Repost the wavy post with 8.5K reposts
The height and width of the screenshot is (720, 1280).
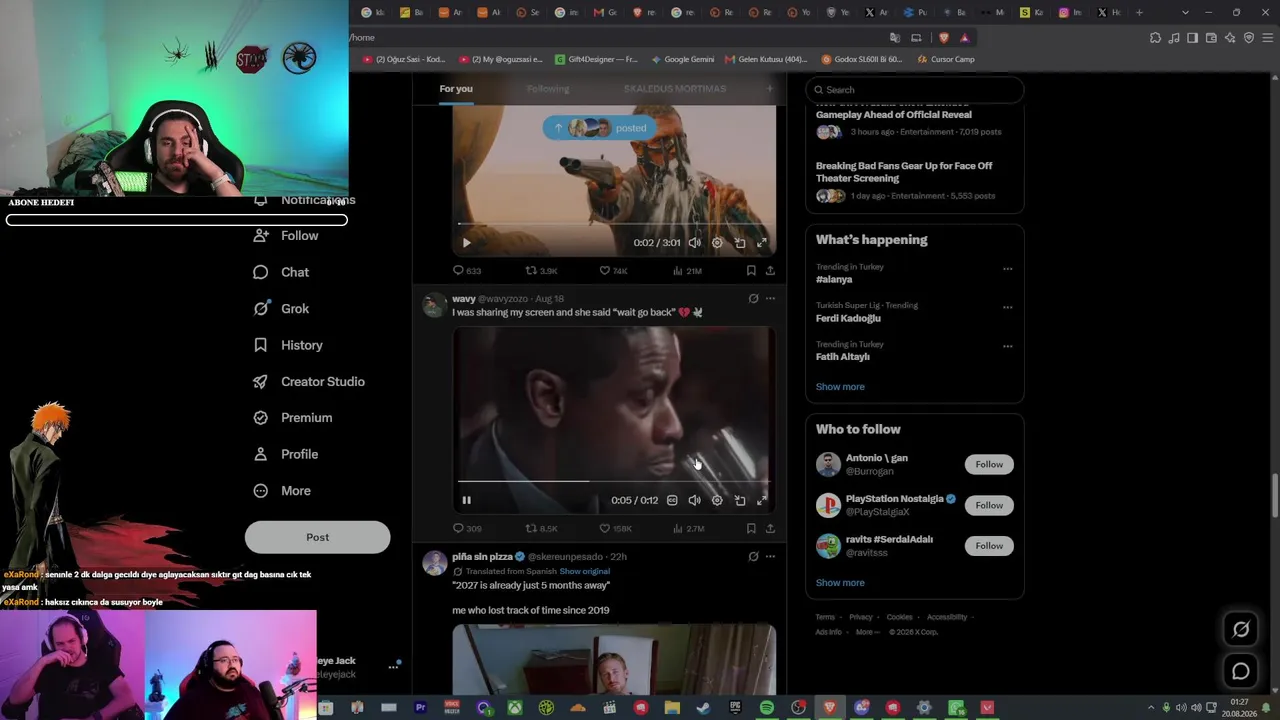tap(541, 528)
